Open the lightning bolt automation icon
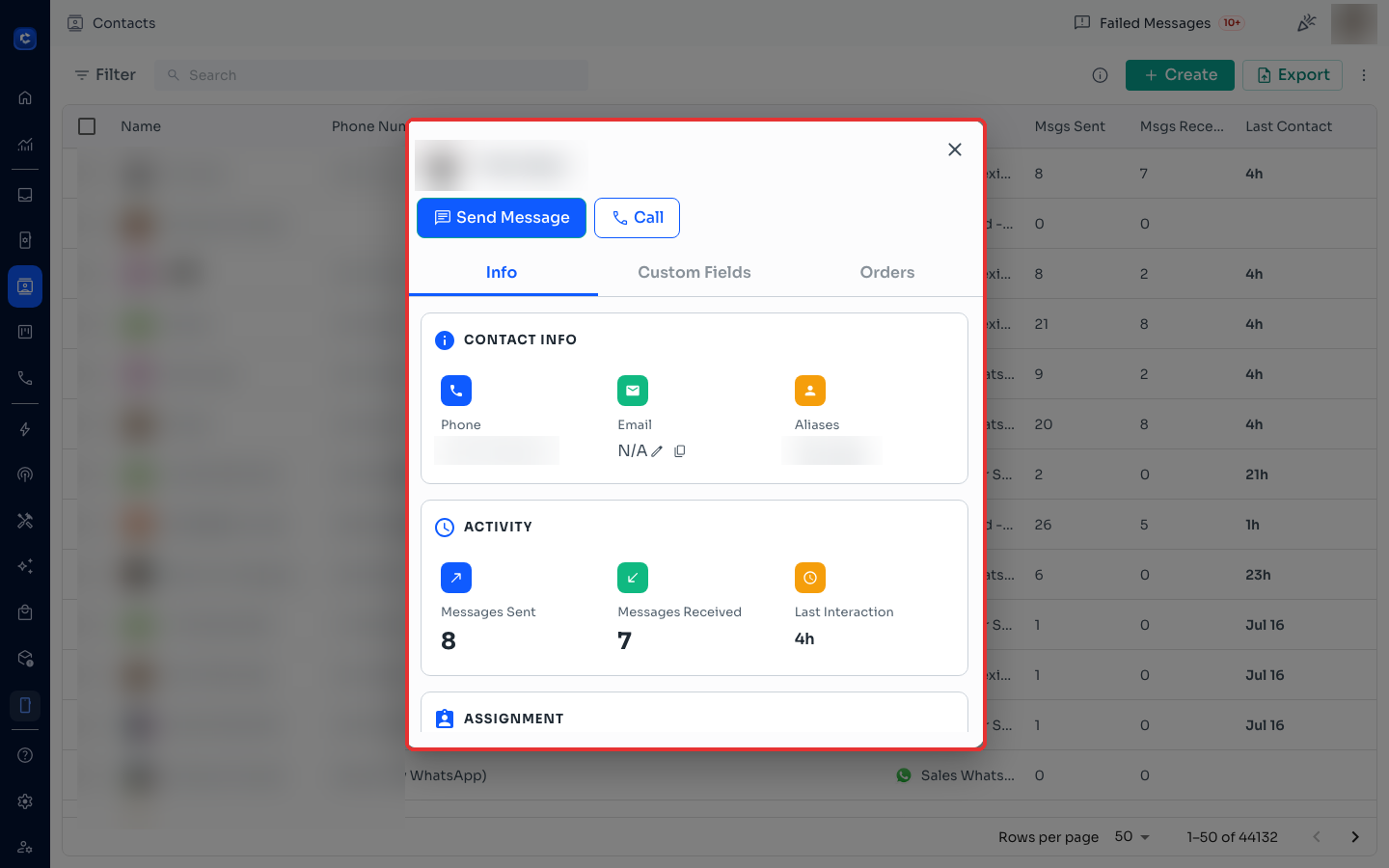The width and height of the screenshot is (1389, 868). click(25, 429)
